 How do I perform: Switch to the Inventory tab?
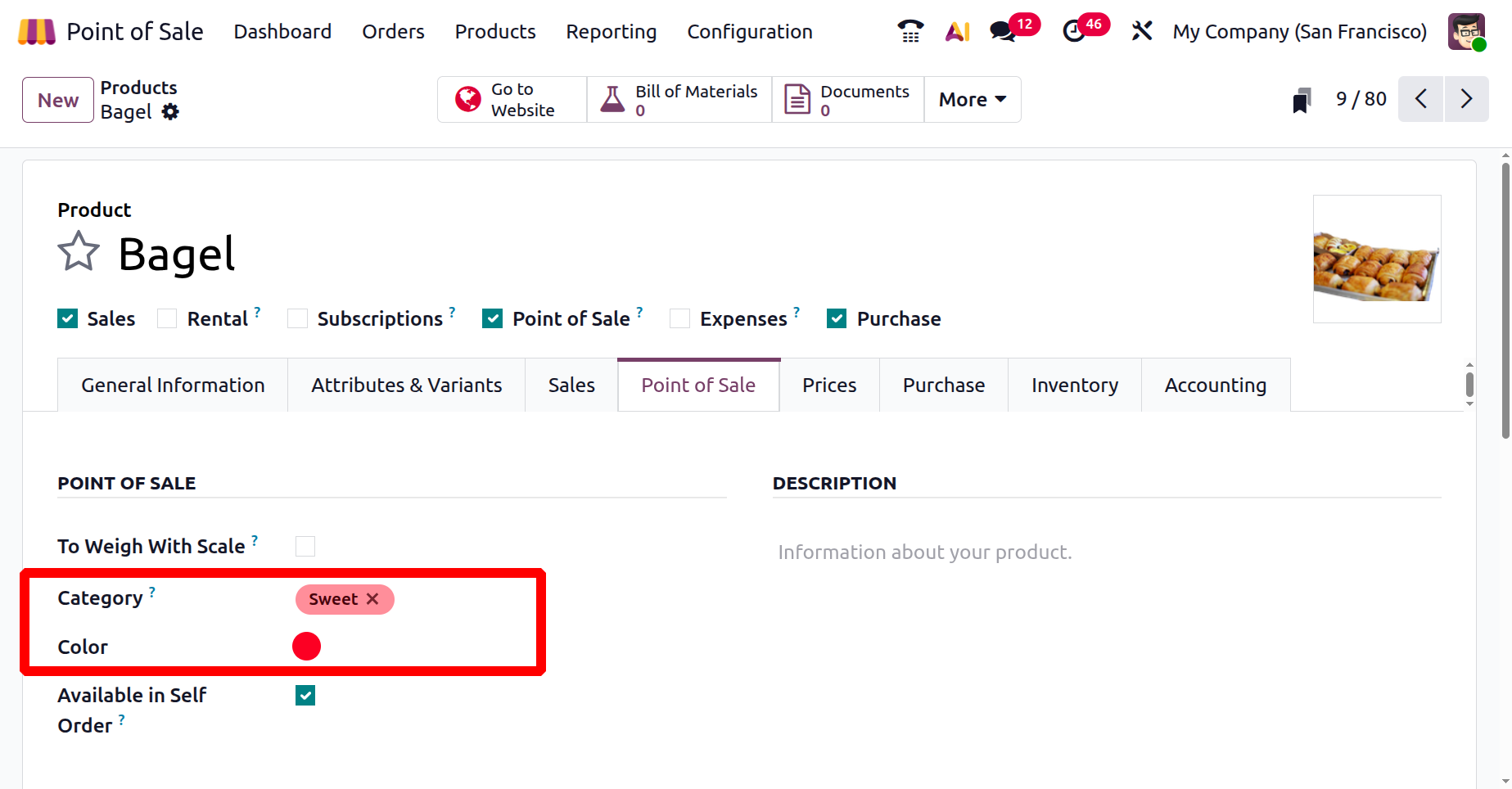click(1074, 385)
